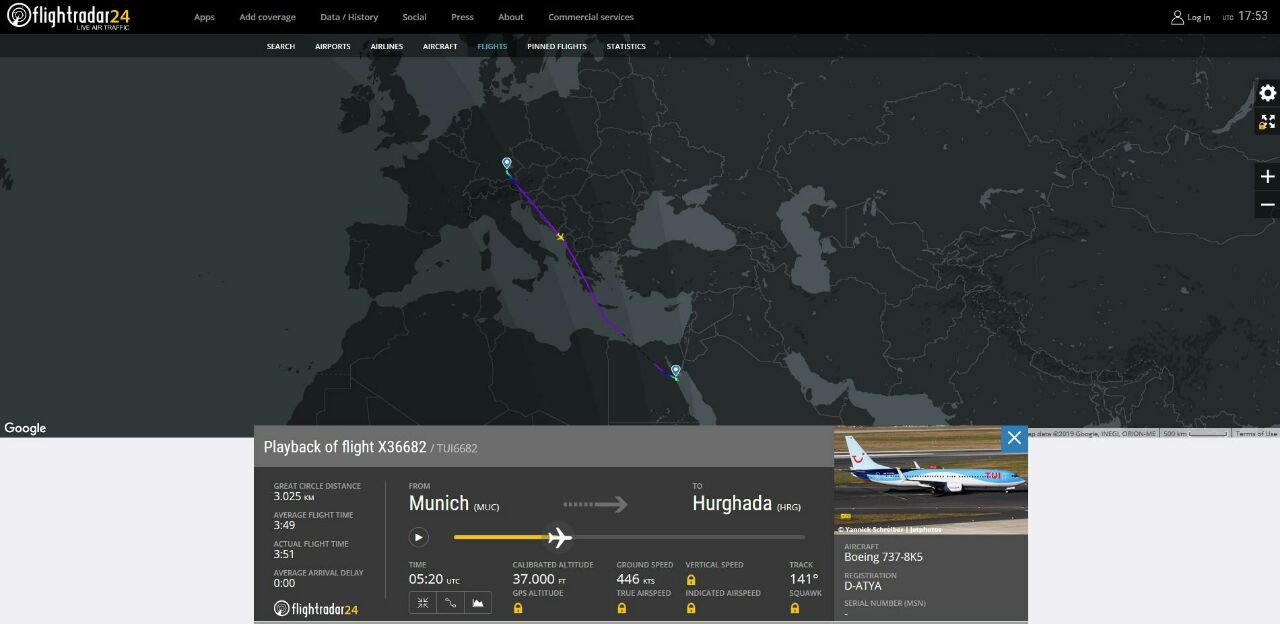Open the SEARCH tab
The image size is (1280, 624).
[x=281, y=46]
